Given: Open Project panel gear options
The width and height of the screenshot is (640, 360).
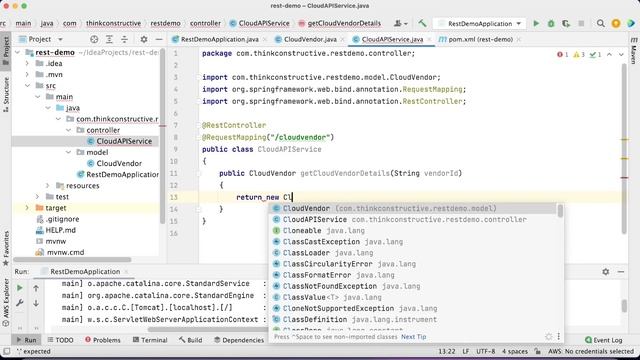Looking at the screenshot, I should 144,39.
